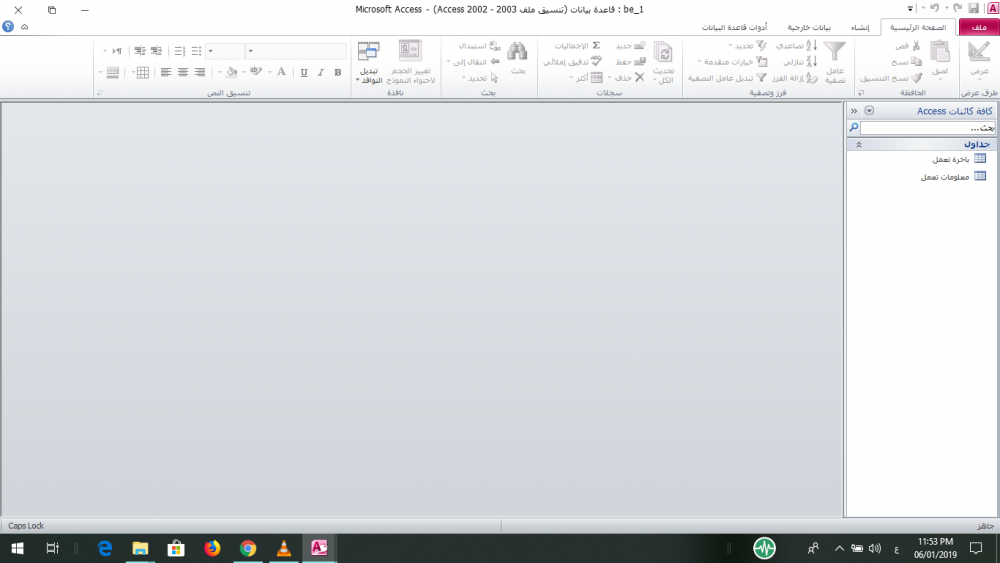The image size is (1000, 563).
Task: Click the Paste (لصق) clipboard icon
Action: (x=939, y=52)
